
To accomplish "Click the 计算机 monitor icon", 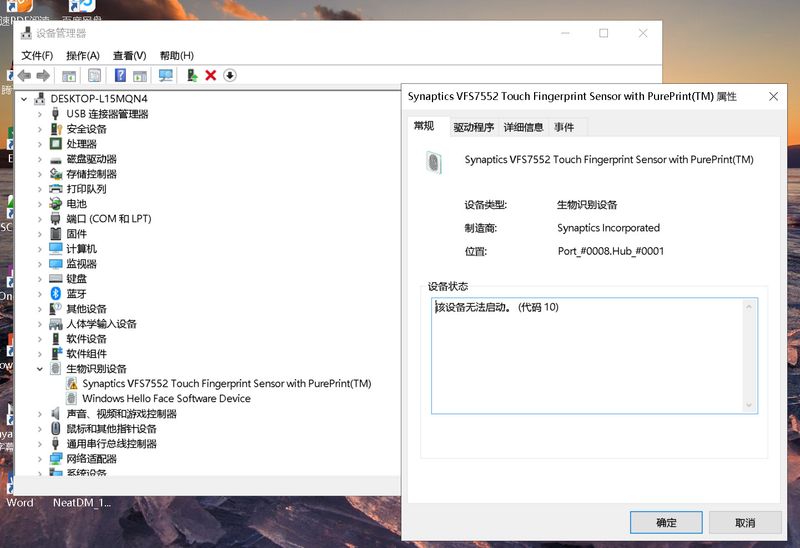I will 56,248.
